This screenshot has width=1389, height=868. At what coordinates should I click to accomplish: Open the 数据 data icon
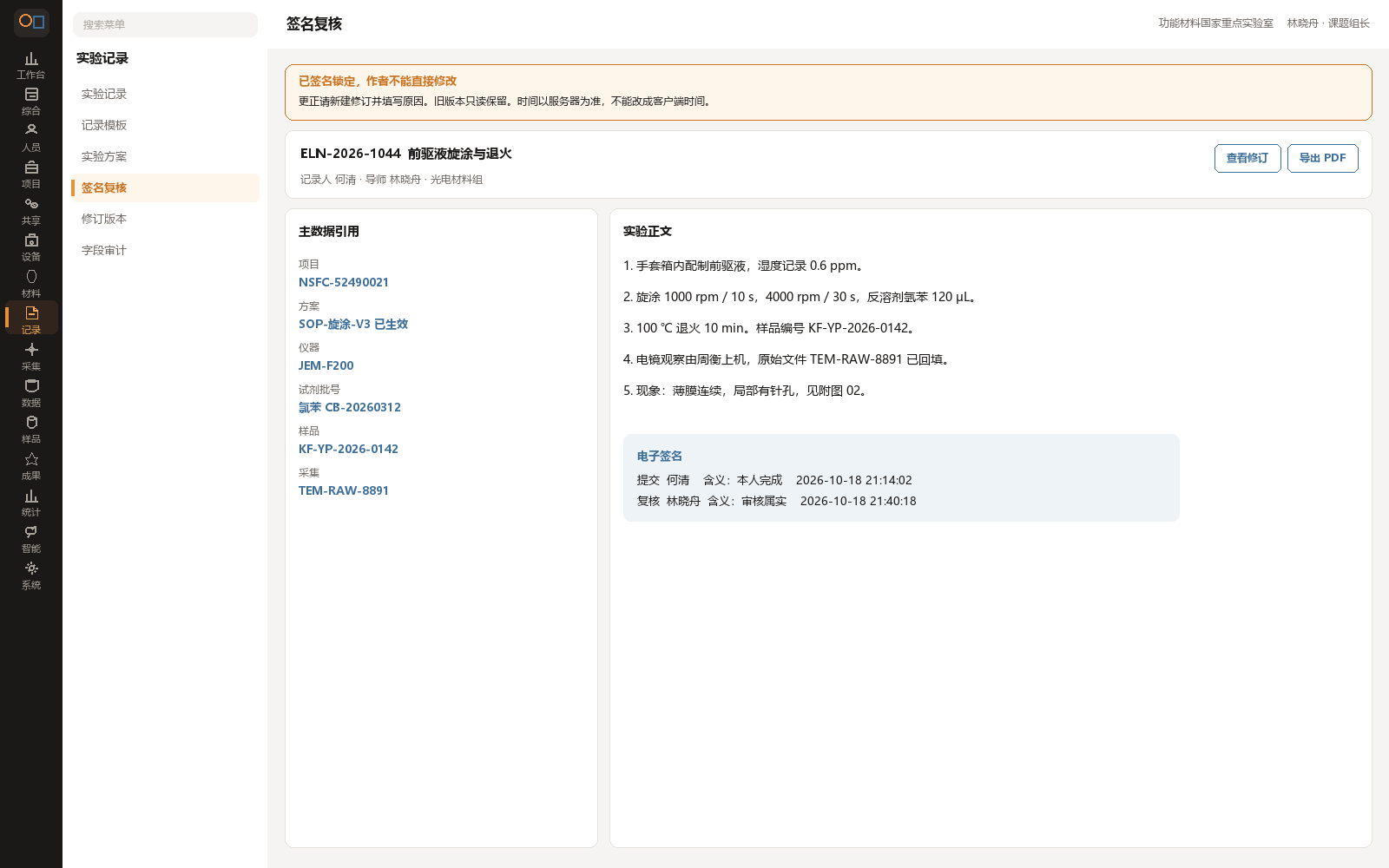click(x=31, y=393)
